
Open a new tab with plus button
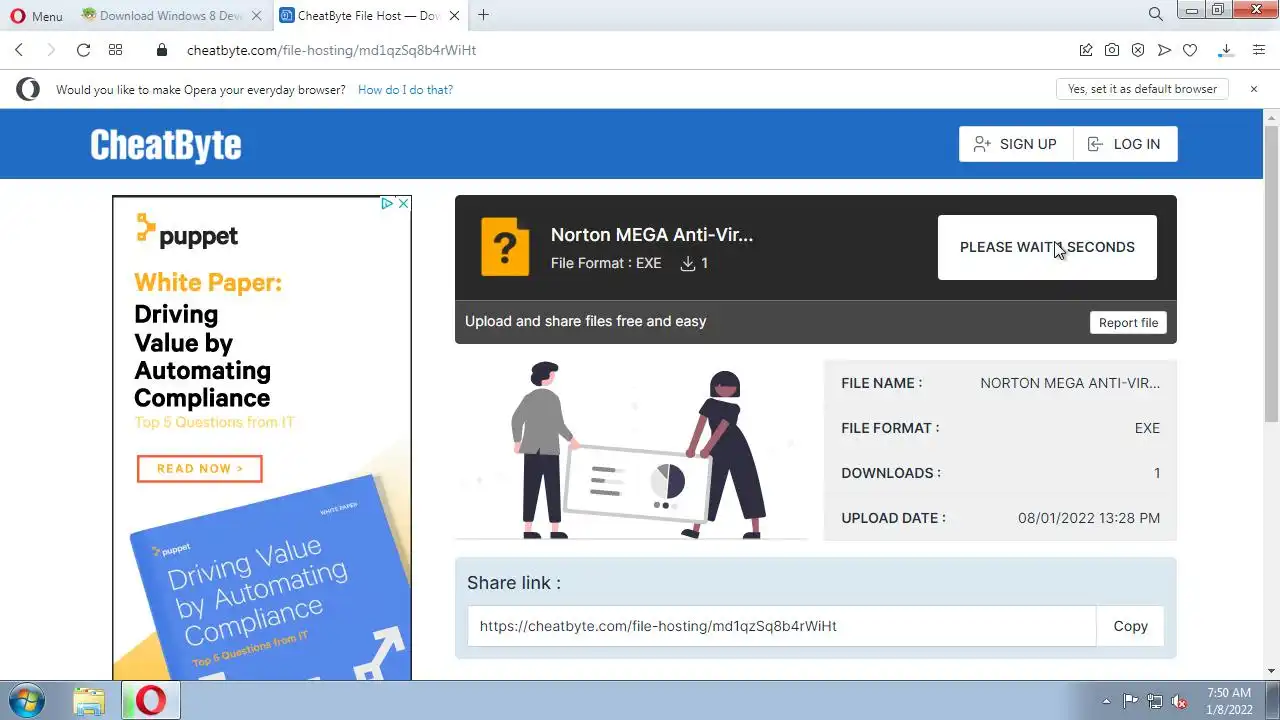[x=484, y=15]
